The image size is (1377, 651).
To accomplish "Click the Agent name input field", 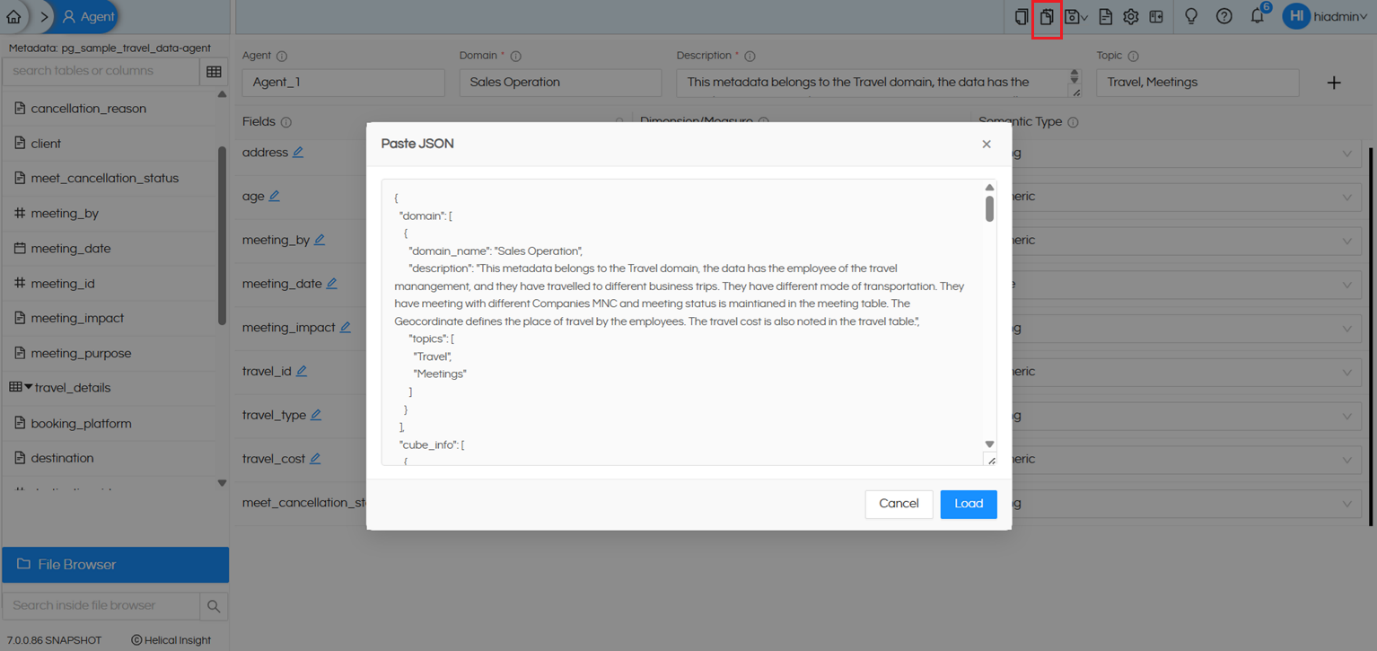I will click(343, 83).
